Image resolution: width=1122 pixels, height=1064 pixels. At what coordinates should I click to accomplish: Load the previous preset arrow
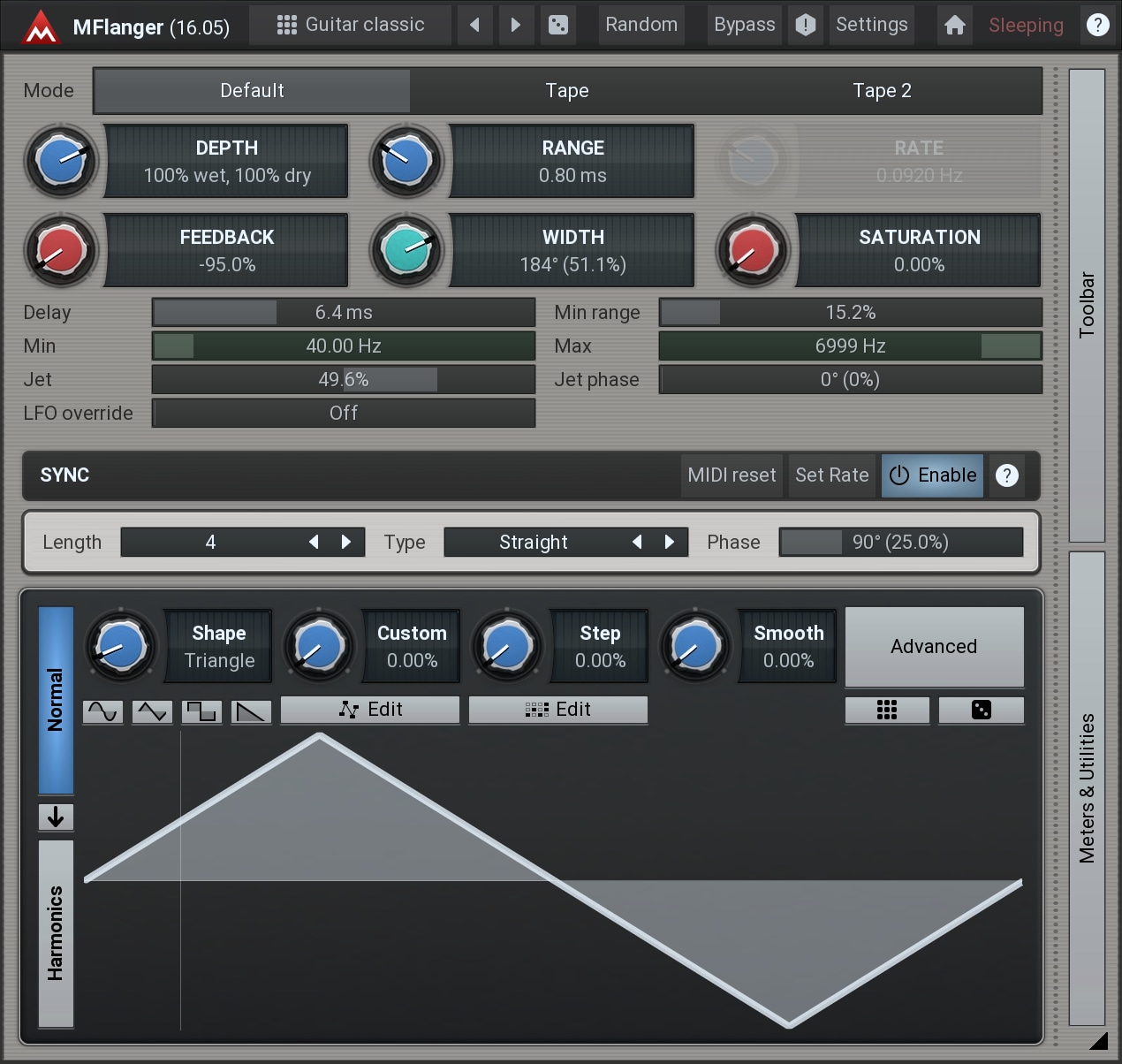click(x=475, y=25)
